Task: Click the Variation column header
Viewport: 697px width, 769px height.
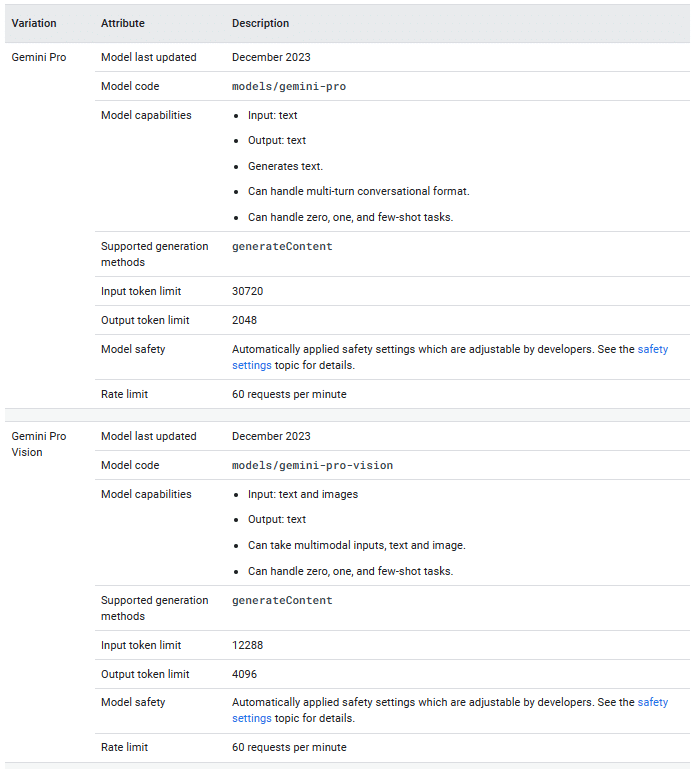Action: pos(34,23)
